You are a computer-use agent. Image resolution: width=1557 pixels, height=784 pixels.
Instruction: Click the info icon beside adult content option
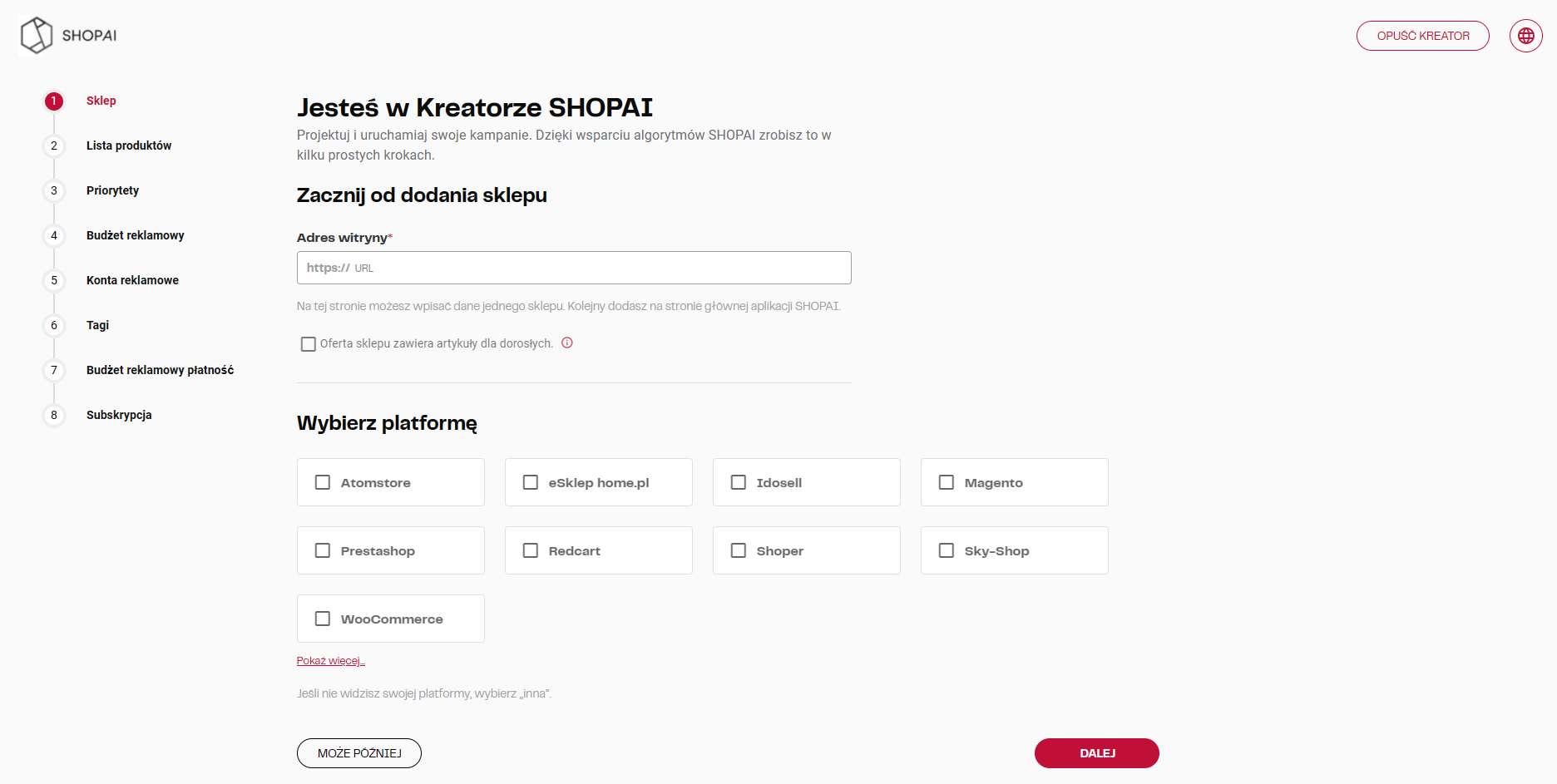pyautogui.click(x=567, y=343)
